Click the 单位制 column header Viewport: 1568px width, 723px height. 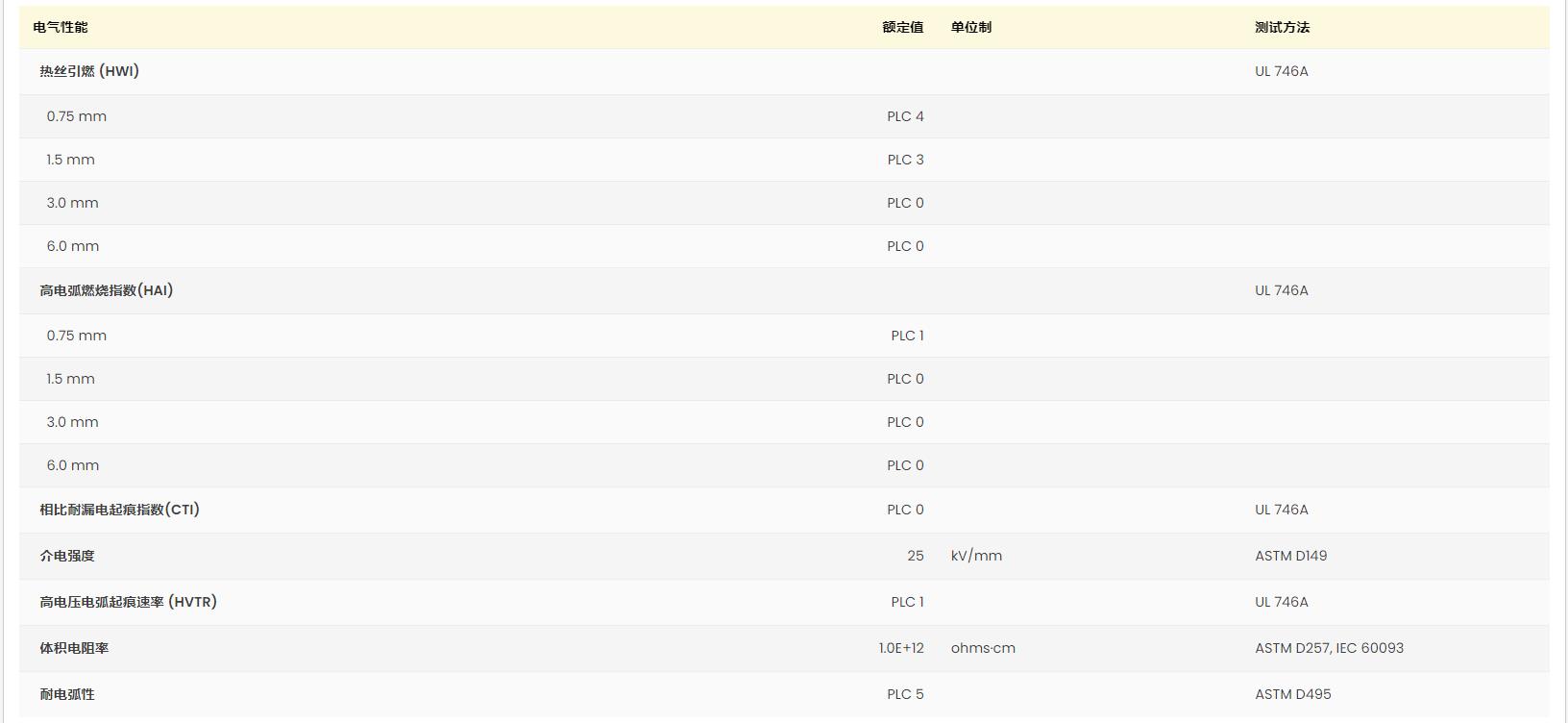(x=971, y=27)
